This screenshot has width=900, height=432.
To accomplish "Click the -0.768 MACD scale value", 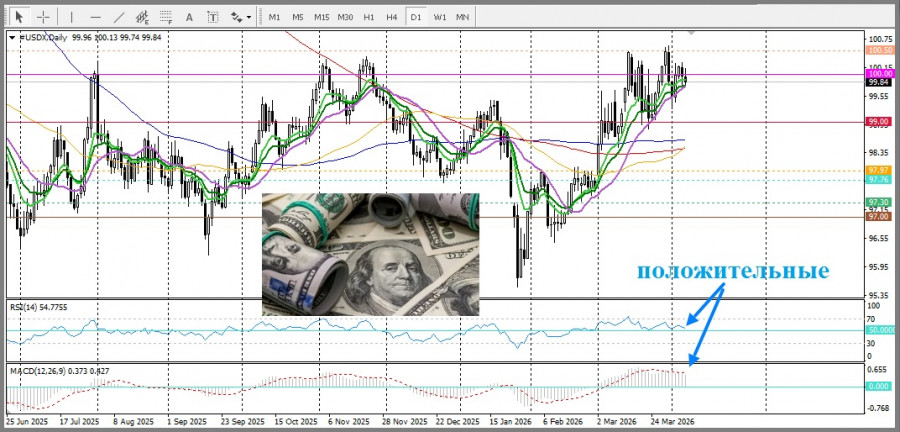I will click(x=880, y=408).
